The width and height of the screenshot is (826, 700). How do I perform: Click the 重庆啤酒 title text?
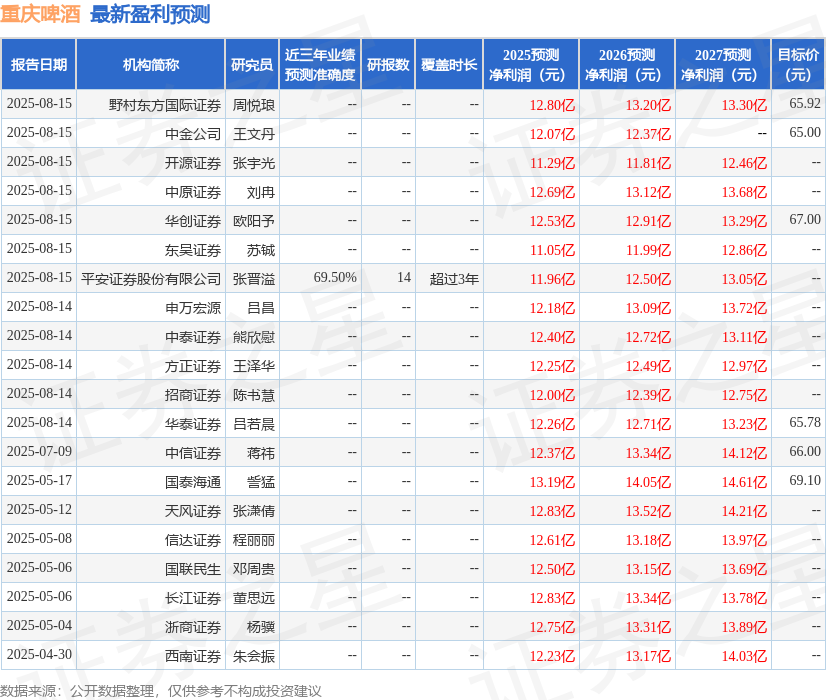pyautogui.click(x=40, y=14)
